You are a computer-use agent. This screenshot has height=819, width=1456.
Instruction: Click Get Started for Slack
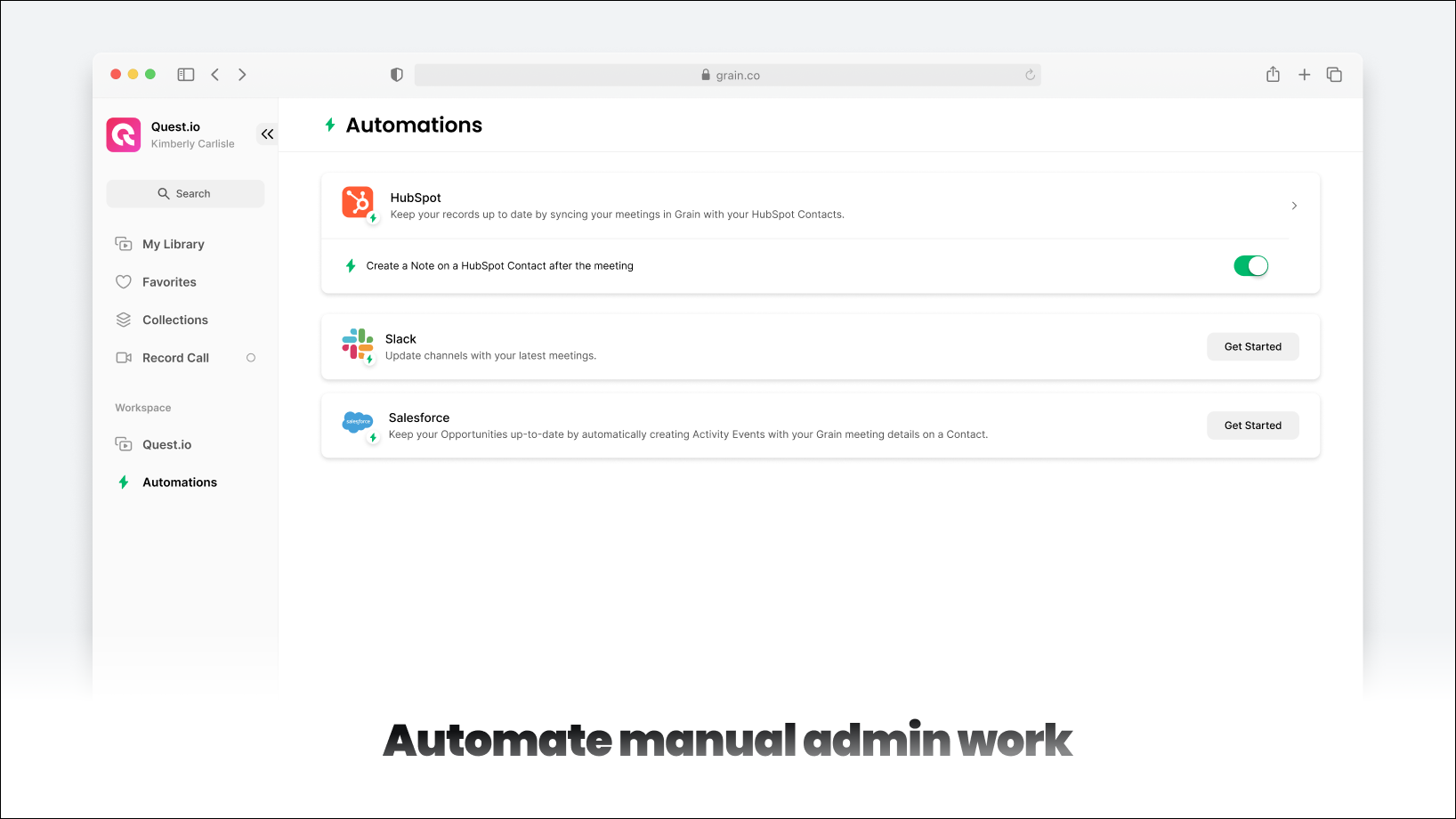(x=1253, y=347)
